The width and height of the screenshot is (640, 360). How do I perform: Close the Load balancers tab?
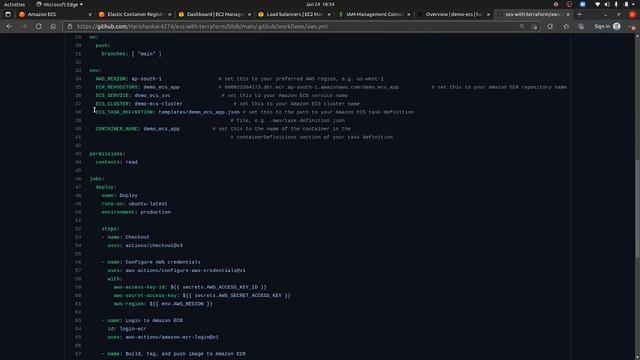(329, 14)
